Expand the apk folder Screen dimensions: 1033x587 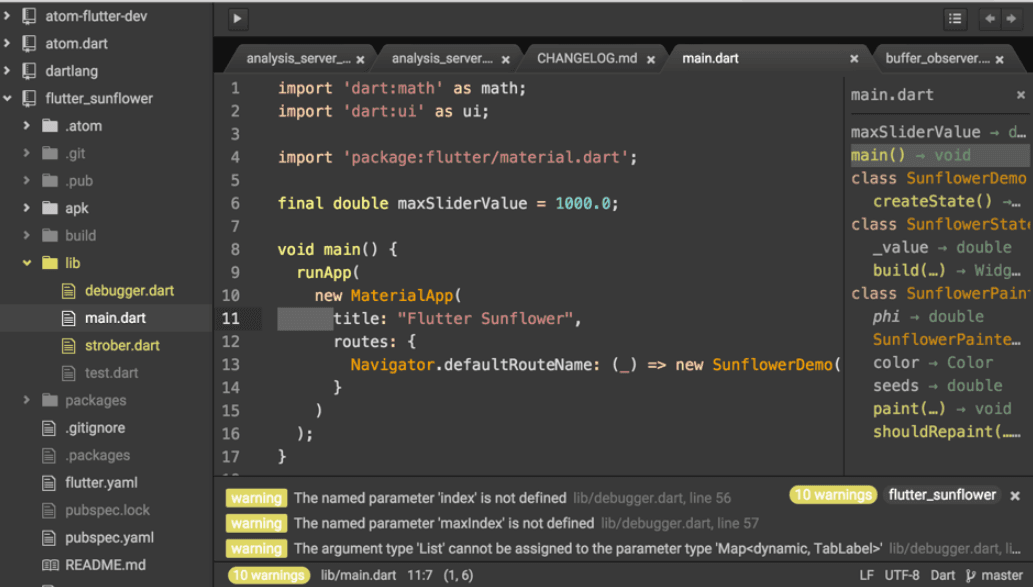26,208
